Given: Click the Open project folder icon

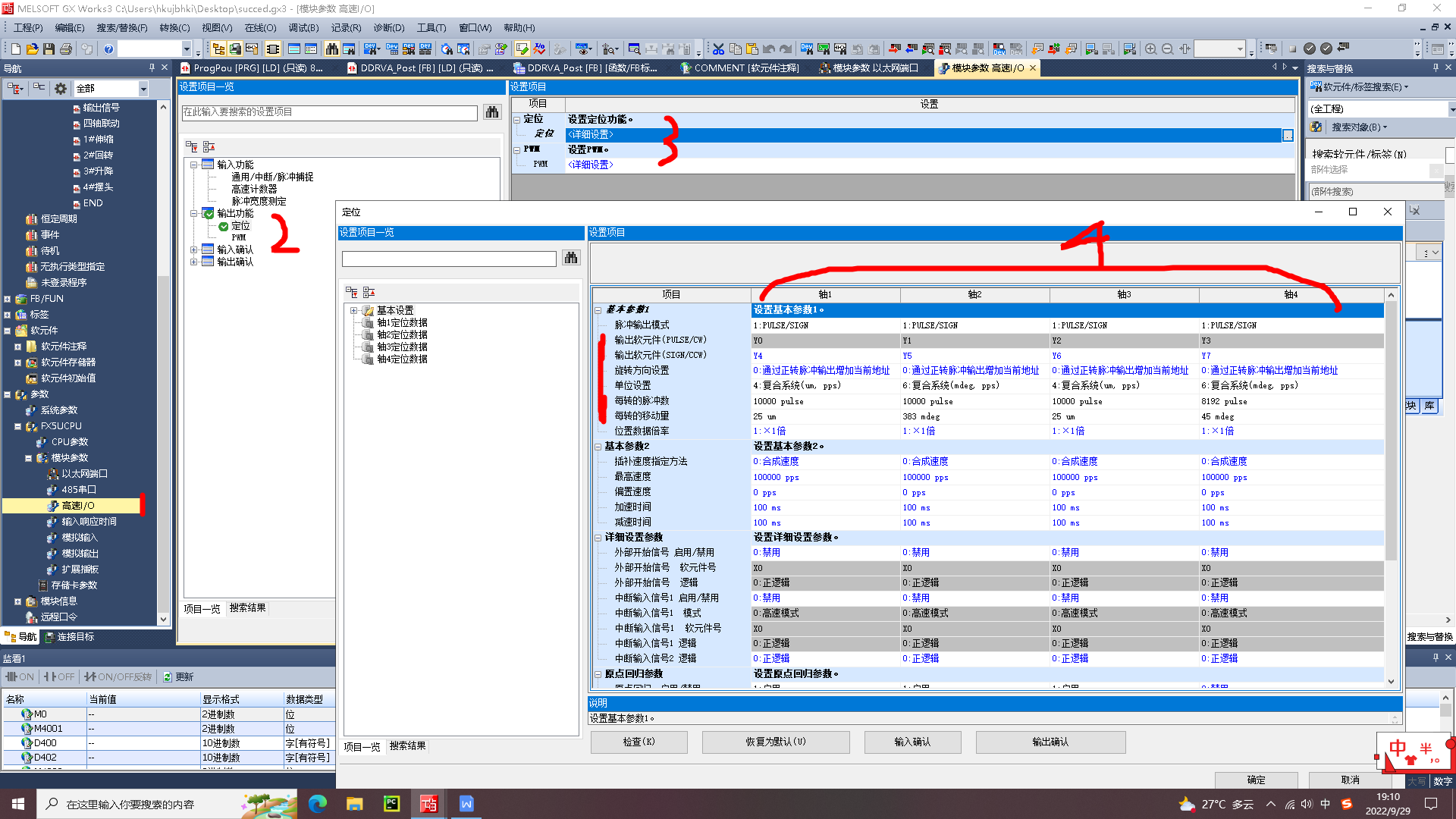Looking at the screenshot, I should coord(32,49).
